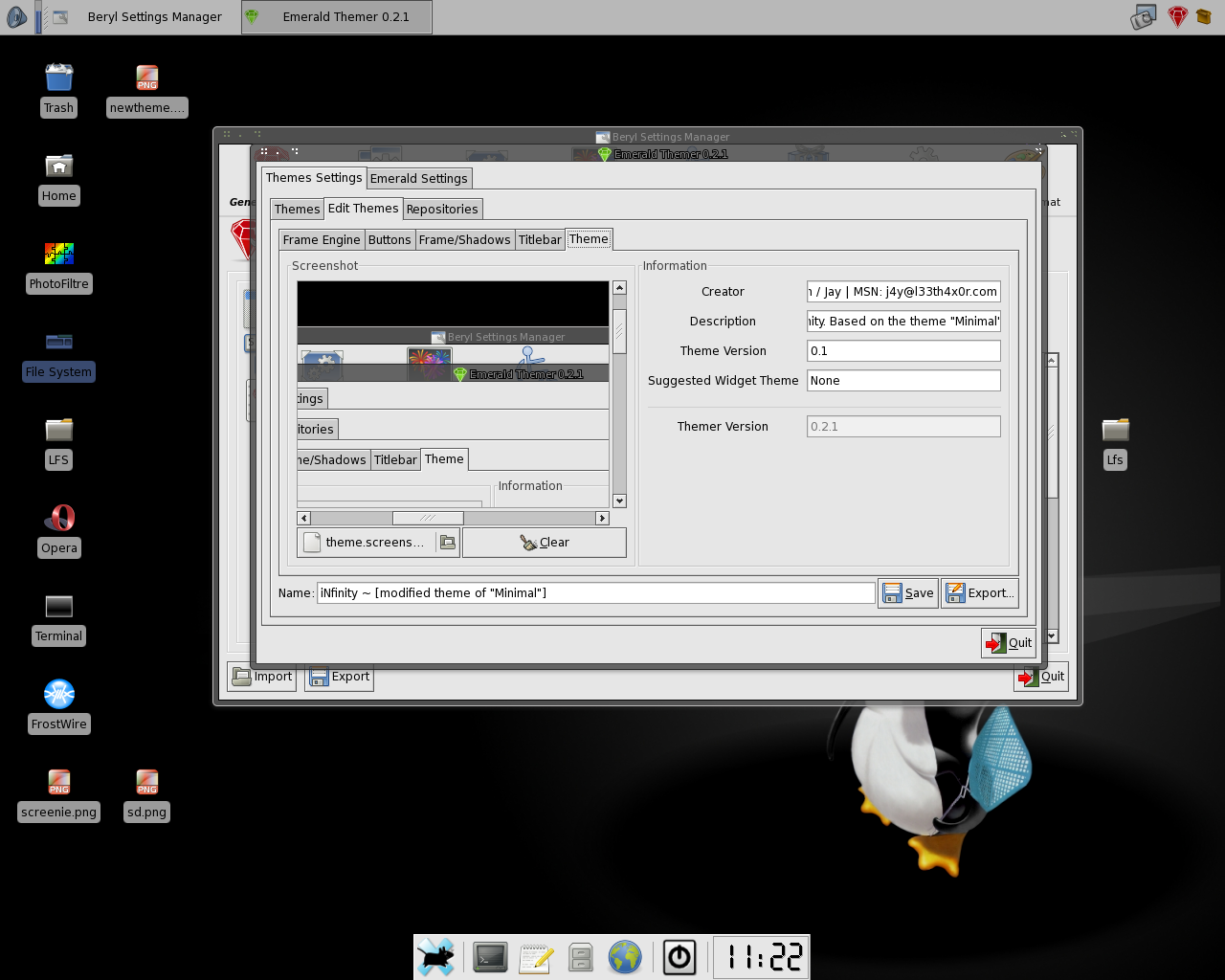Switch to the Emerald Settings tab
The width and height of the screenshot is (1225, 980).
coord(419,178)
